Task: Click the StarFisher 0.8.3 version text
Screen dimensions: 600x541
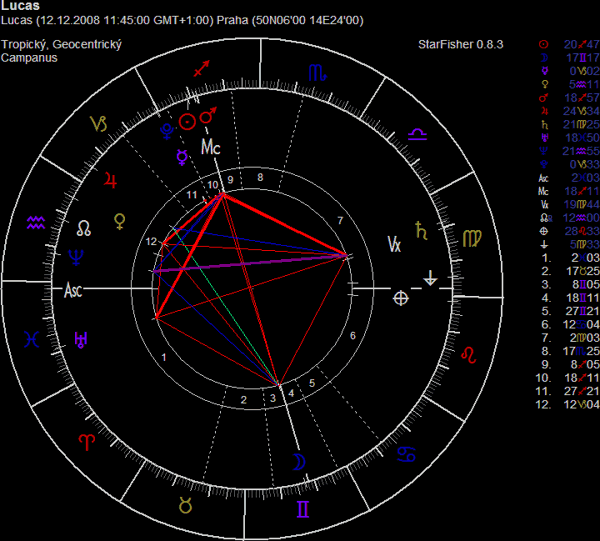Action: 461,44
